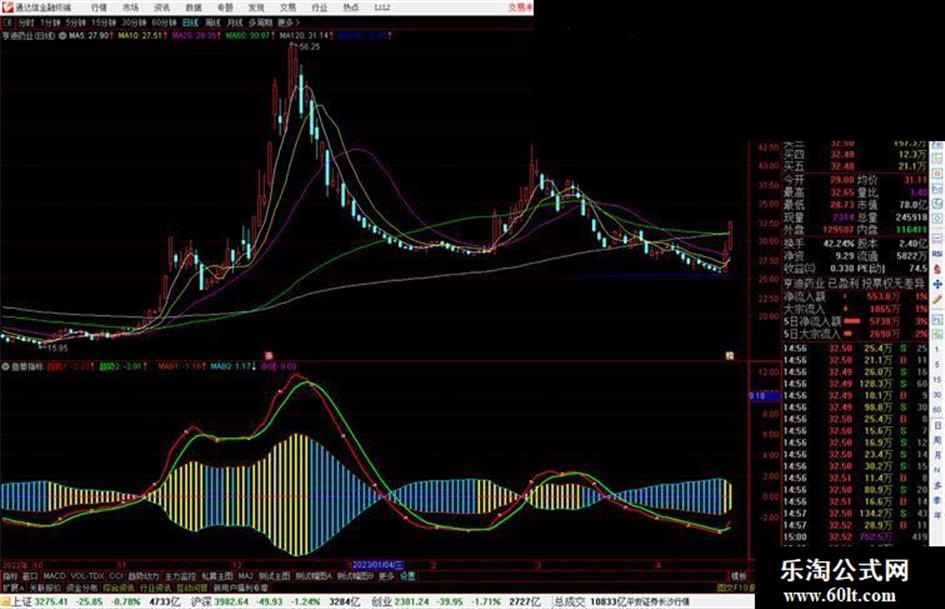The width and height of the screenshot is (945, 609).
Task: Click the Tongdaxin app logo icon
Action: click(x=7, y=7)
